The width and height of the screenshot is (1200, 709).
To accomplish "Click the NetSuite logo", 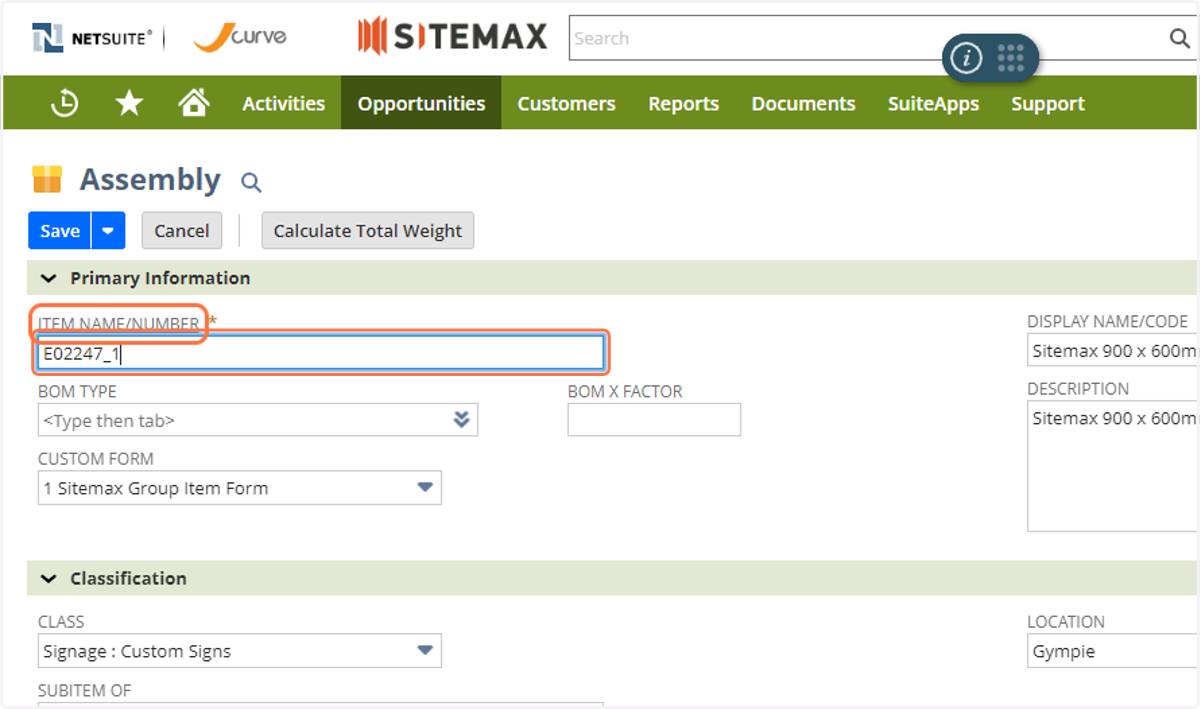I will coord(92,38).
